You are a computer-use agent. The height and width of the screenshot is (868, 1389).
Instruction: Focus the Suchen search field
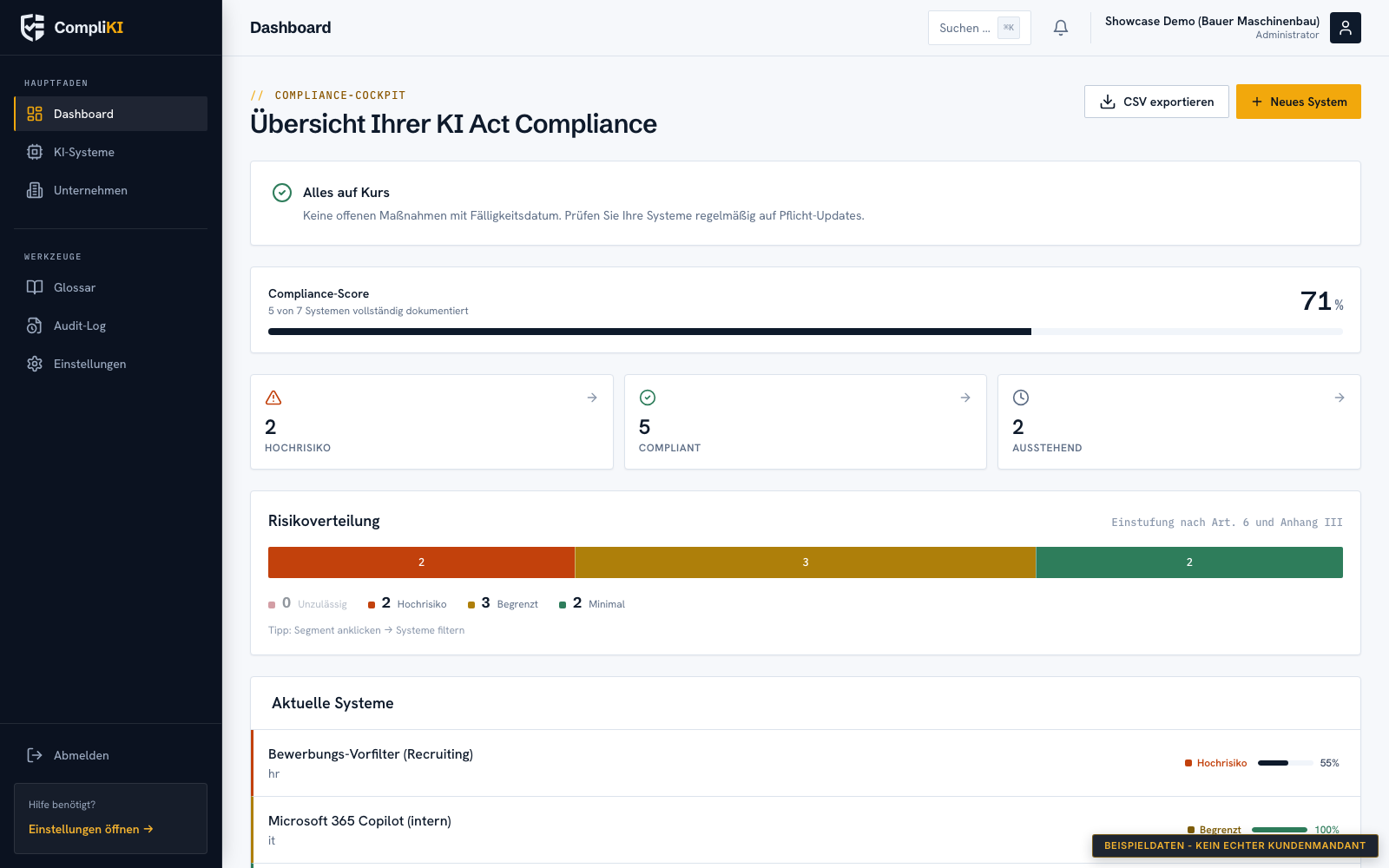click(979, 28)
